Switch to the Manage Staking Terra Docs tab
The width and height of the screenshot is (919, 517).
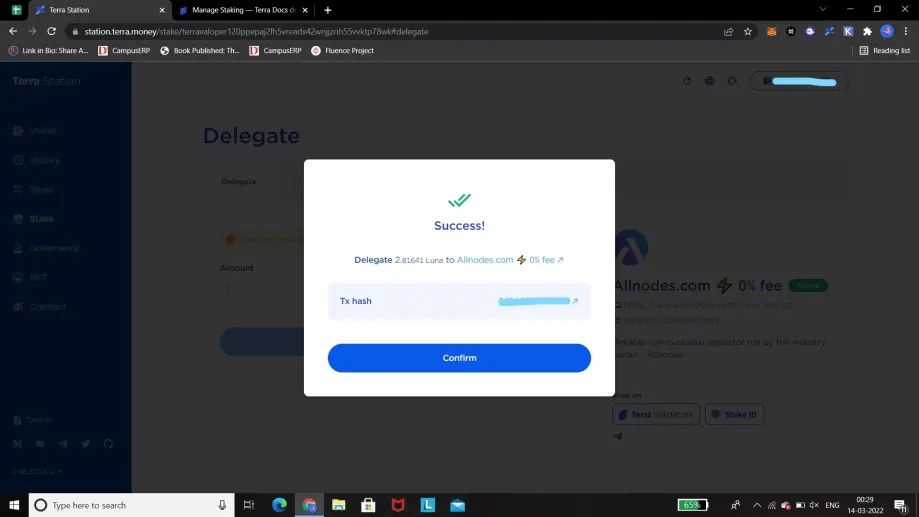pyautogui.click(x=244, y=10)
